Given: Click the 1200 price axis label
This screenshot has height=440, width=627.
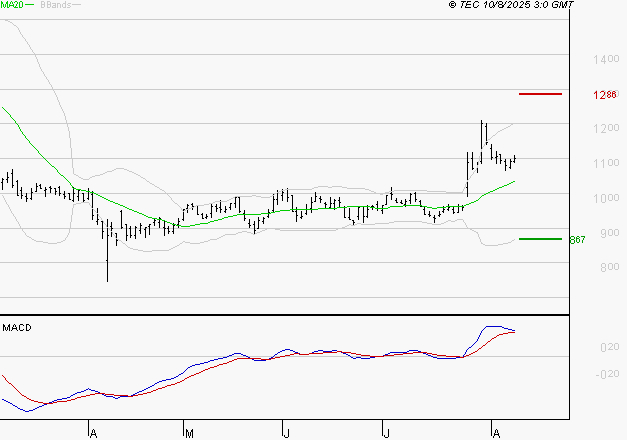Looking at the screenshot, I should coord(606,128).
